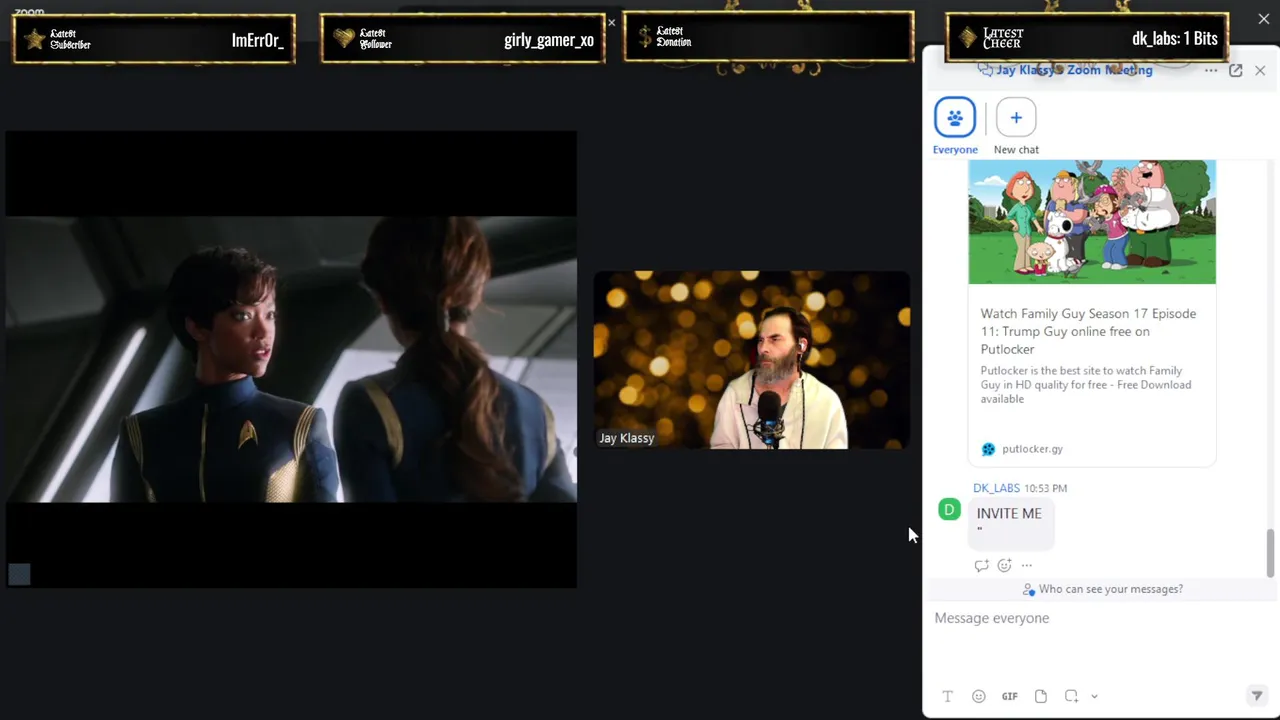Open the putlocker.gy source link
This screenshot has width=1280, height=720.
[x=1032, y=449]
